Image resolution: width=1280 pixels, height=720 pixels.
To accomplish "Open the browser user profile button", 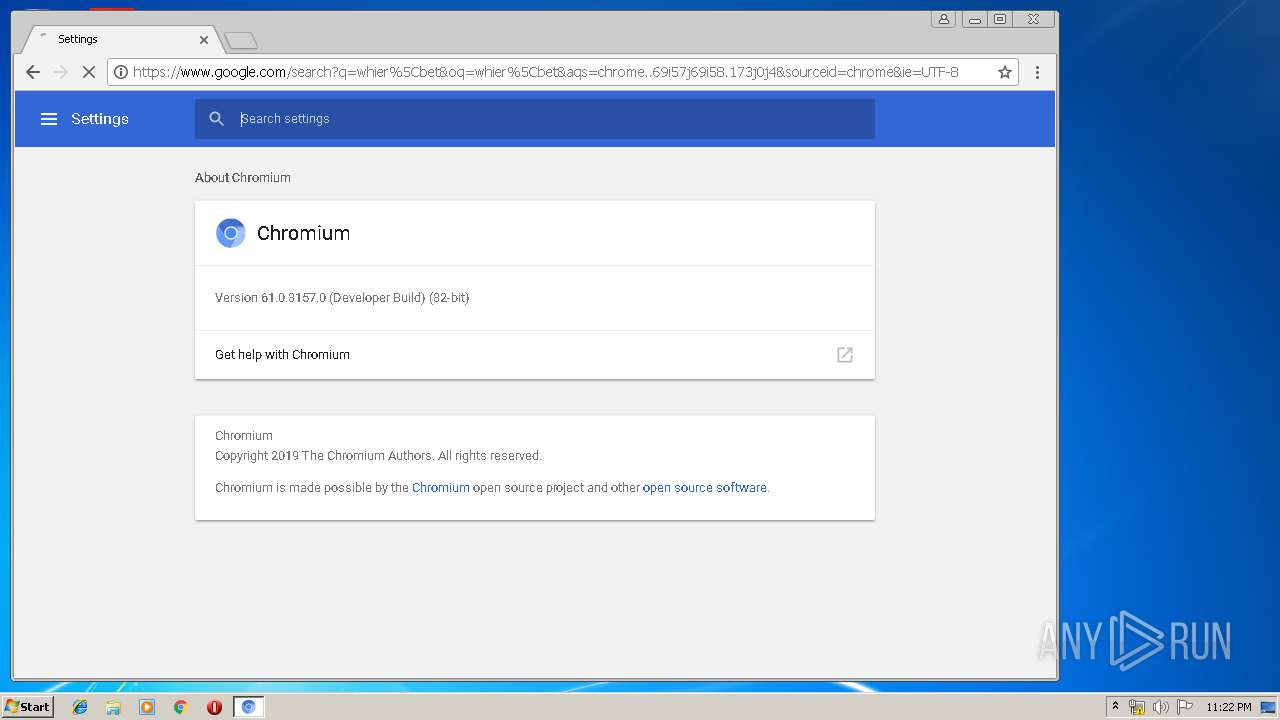I will pos(943,19).
